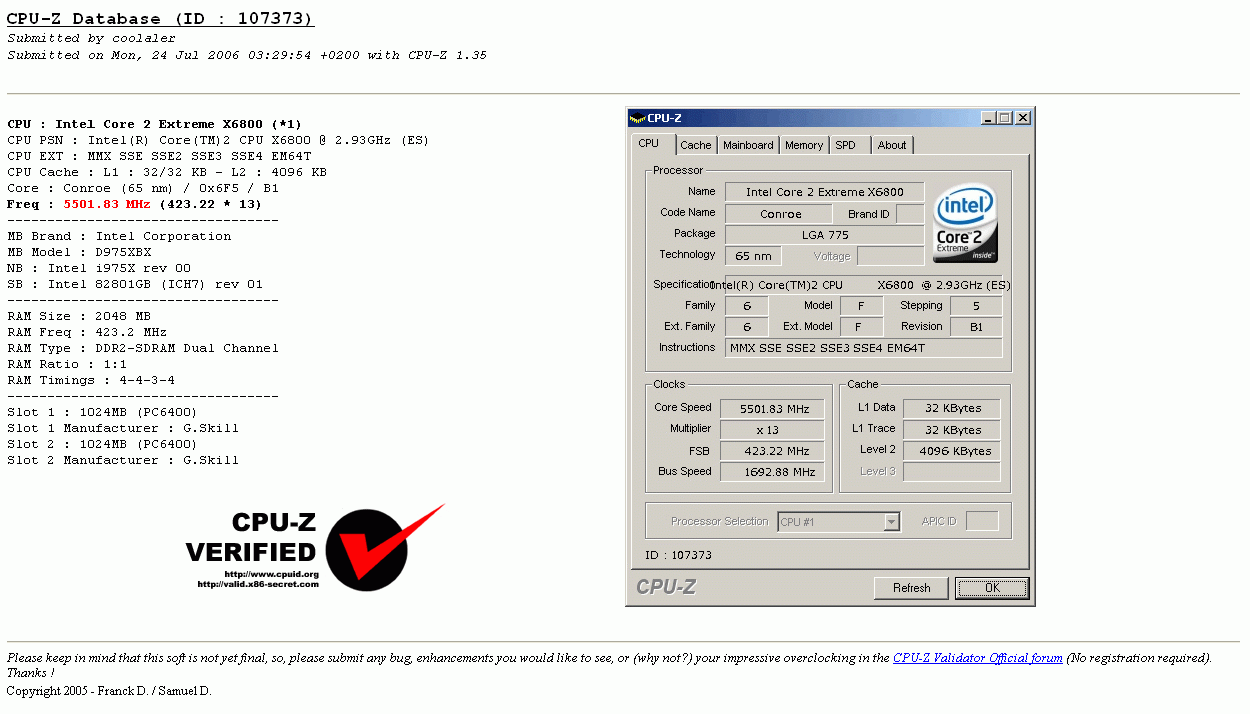Screen dimensions: 1250x714
Task: Click the APIC ID field
Action: (x=982, y=521)
